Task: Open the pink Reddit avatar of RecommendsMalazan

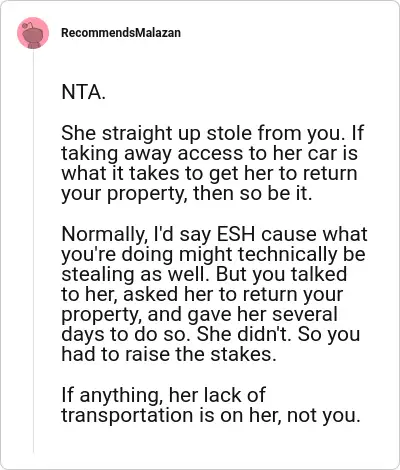Action: tap(33, 33)
